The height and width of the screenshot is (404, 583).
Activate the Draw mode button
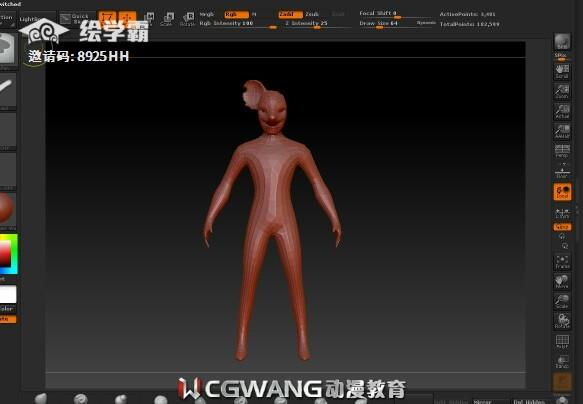(x=128, y=19)
